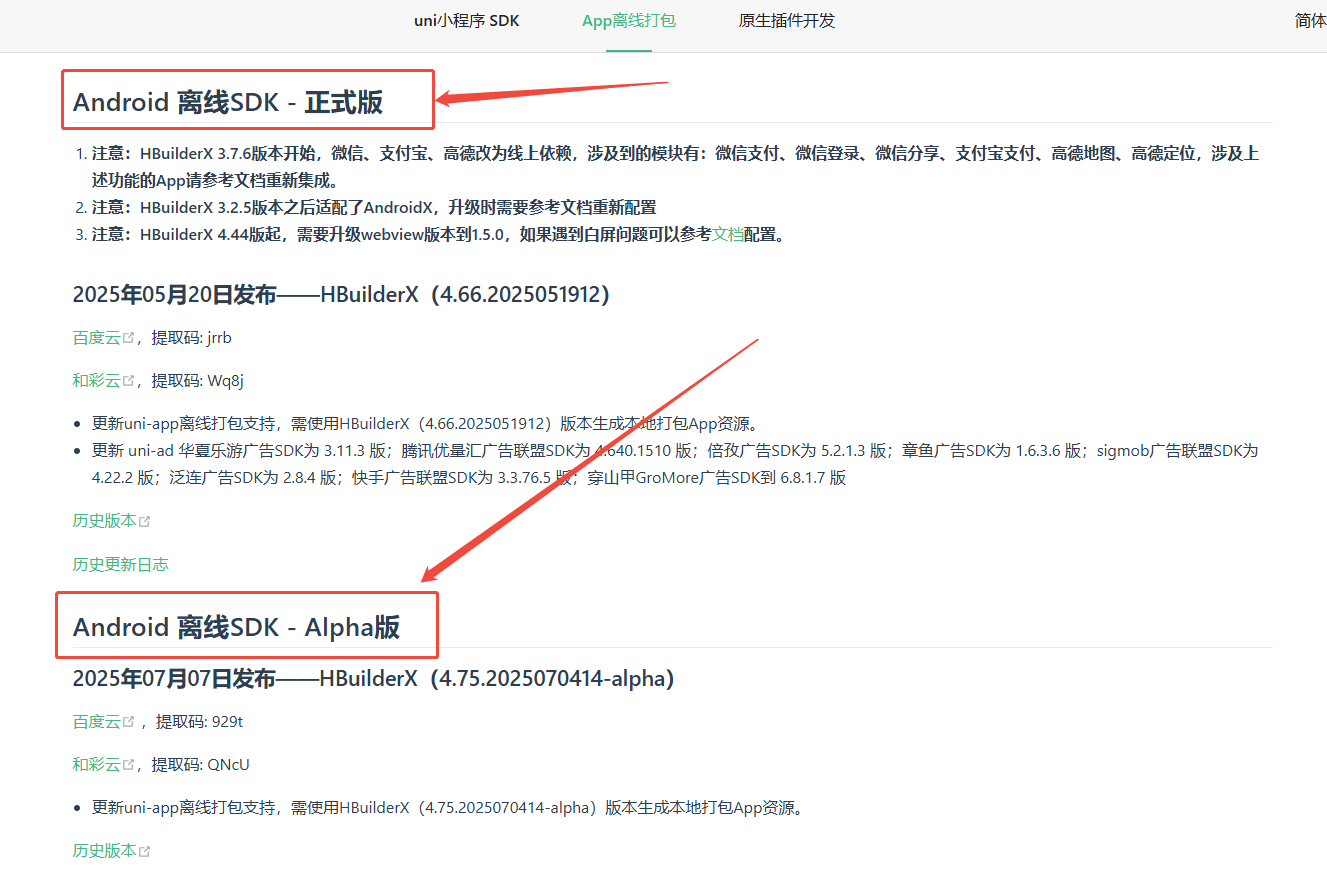Viewport: 1327px width, 875px height.
Task: Click 百度云 link under the 4.66.2025051912 release
Action: coord(96,338)
